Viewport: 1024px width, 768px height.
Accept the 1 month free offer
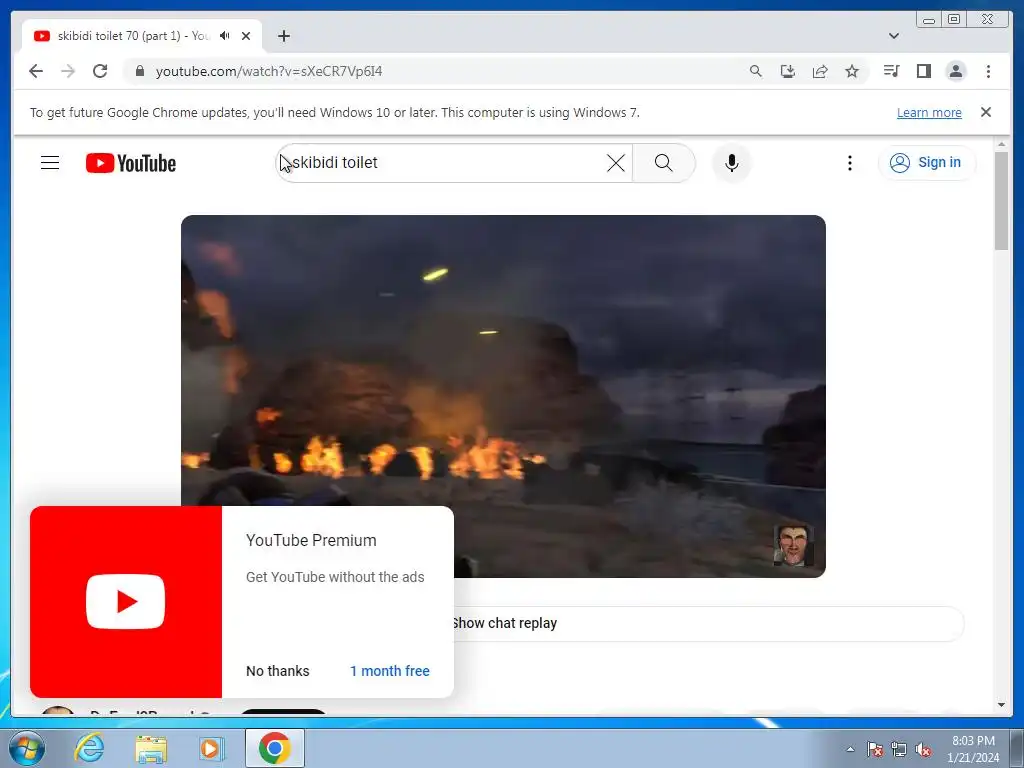click(390, 671)
